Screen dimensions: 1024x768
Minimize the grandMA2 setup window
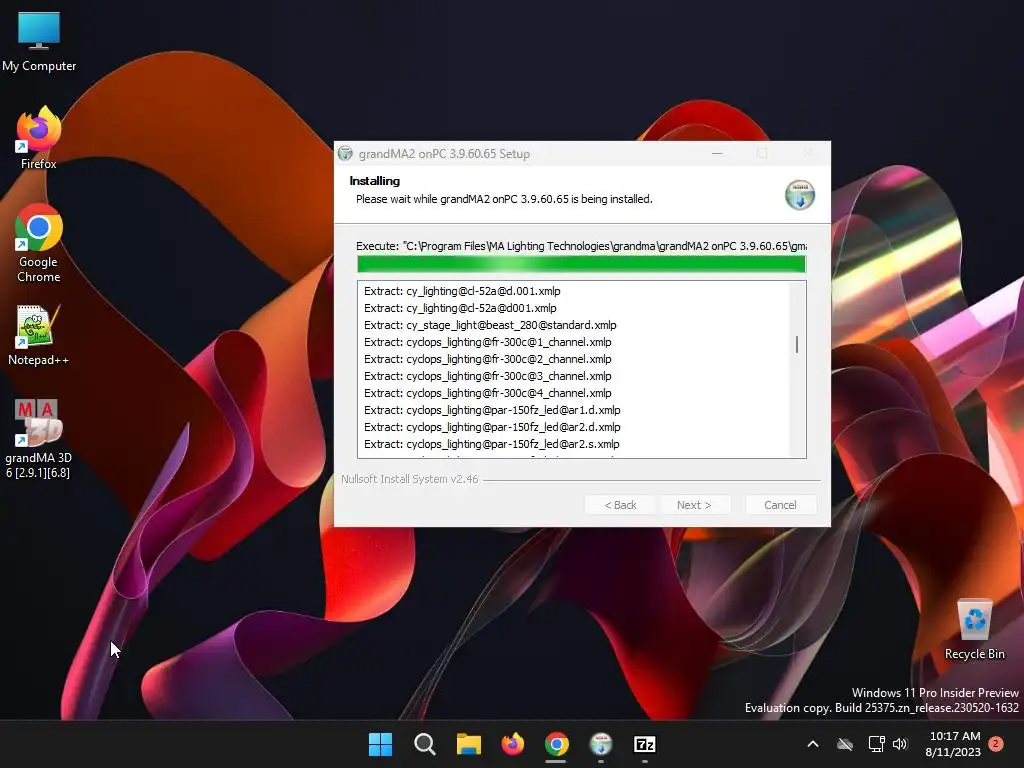click(x=717, y=153)
